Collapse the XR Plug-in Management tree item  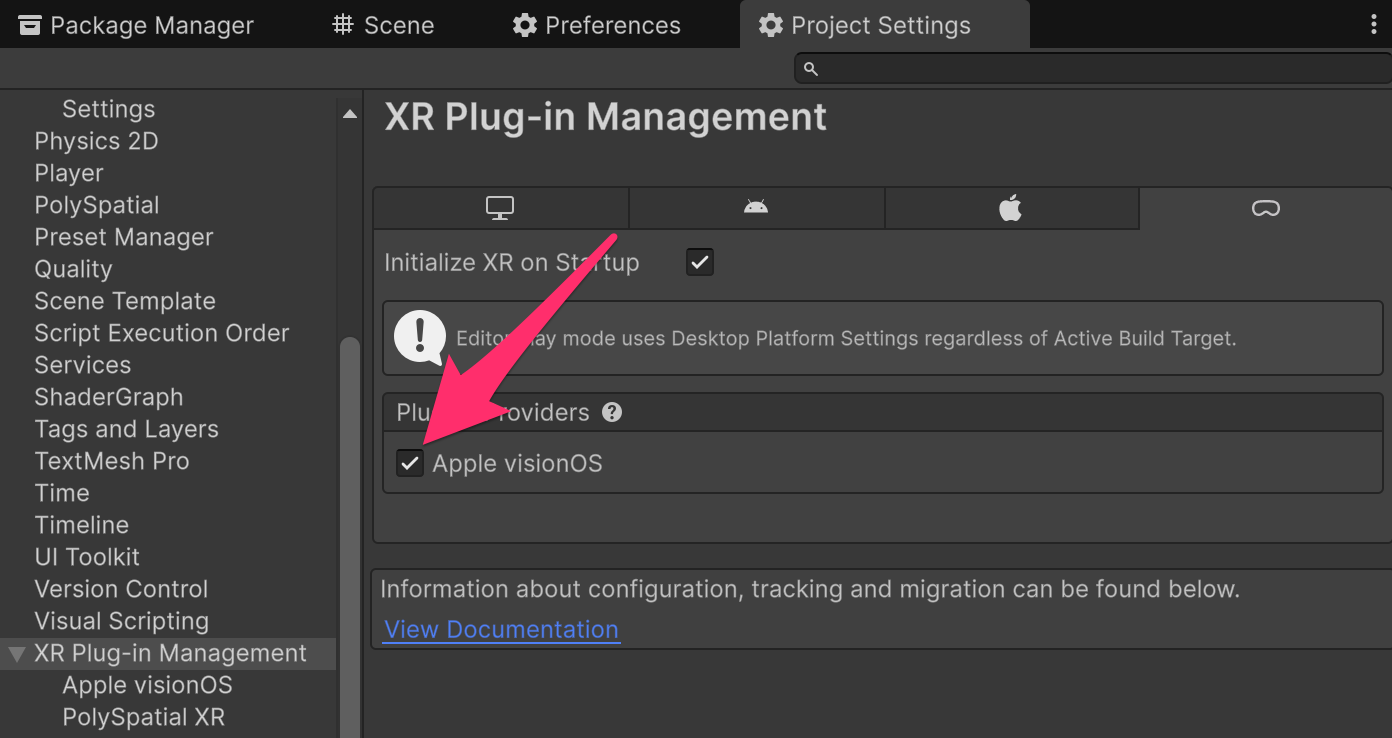pos(16,654)
